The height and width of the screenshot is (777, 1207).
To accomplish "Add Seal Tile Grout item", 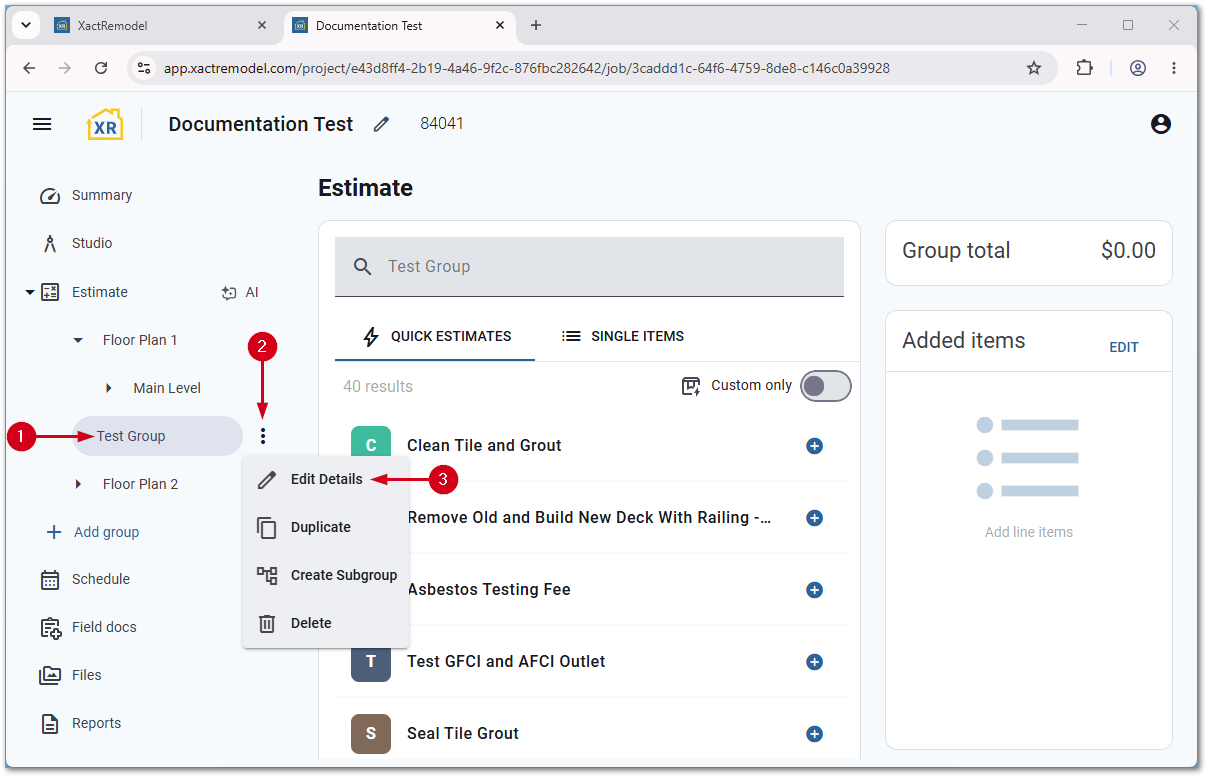I will 814,734.
